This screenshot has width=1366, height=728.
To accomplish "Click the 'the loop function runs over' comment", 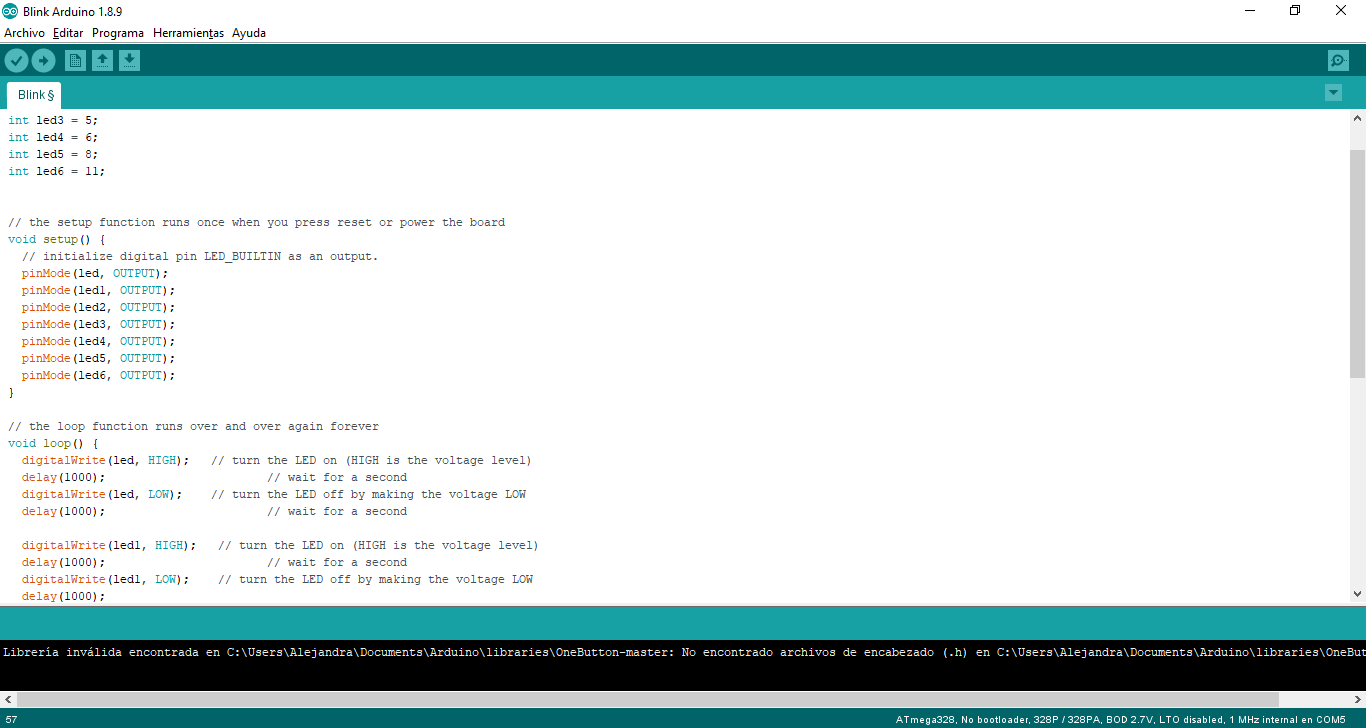I will click(193, 426).
